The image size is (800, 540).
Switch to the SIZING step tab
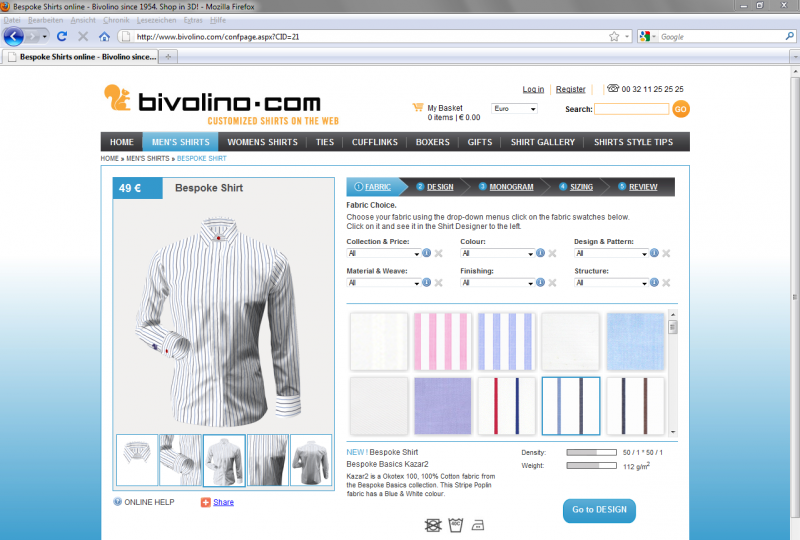581,187
